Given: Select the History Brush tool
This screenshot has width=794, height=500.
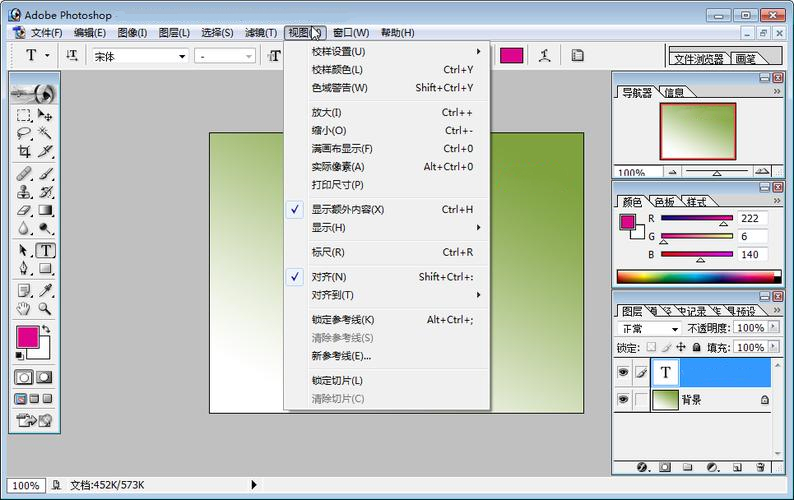Looking at the screenshot, I should [x=45, y=192].
